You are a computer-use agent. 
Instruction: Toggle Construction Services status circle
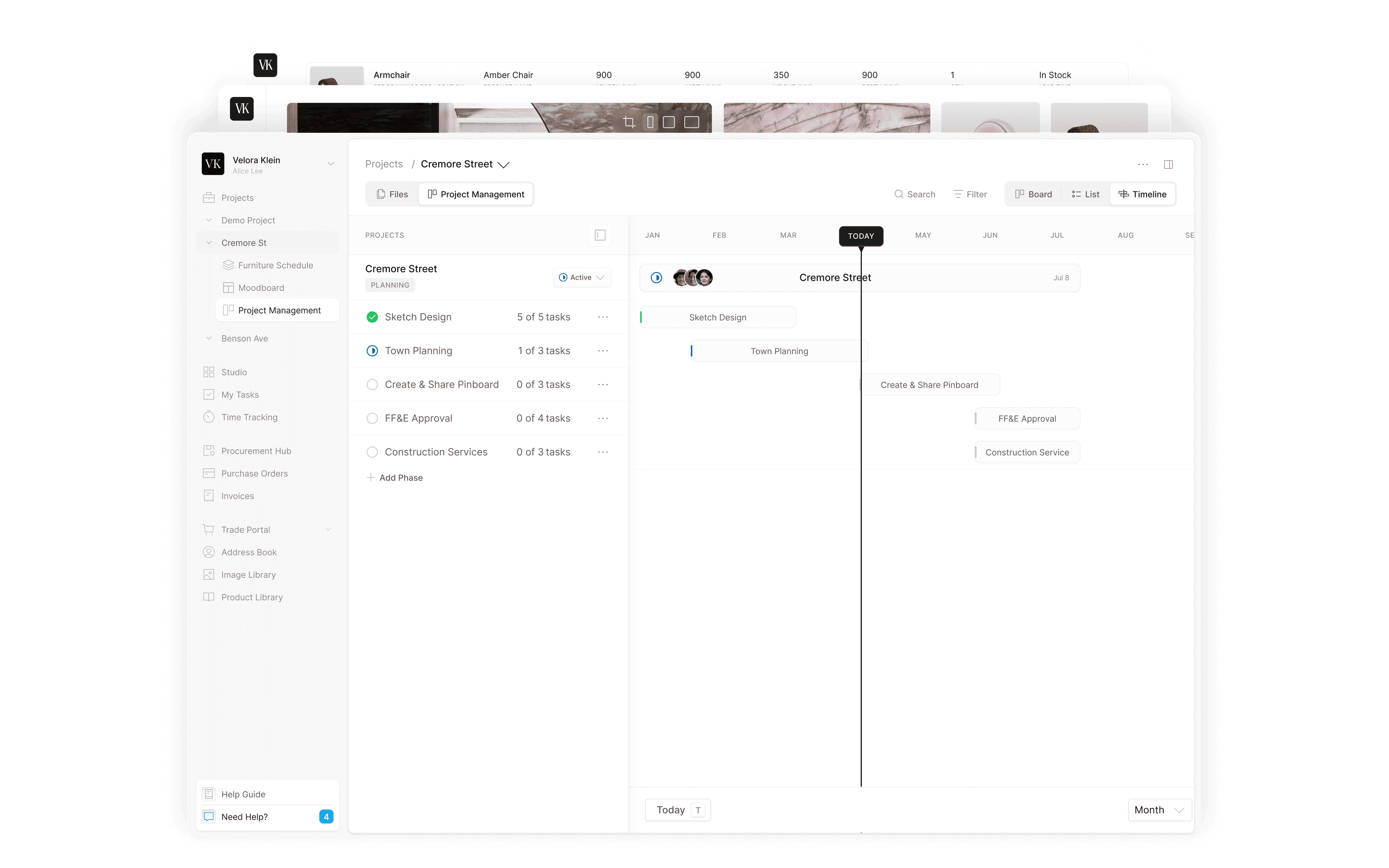tap(372, 452)
